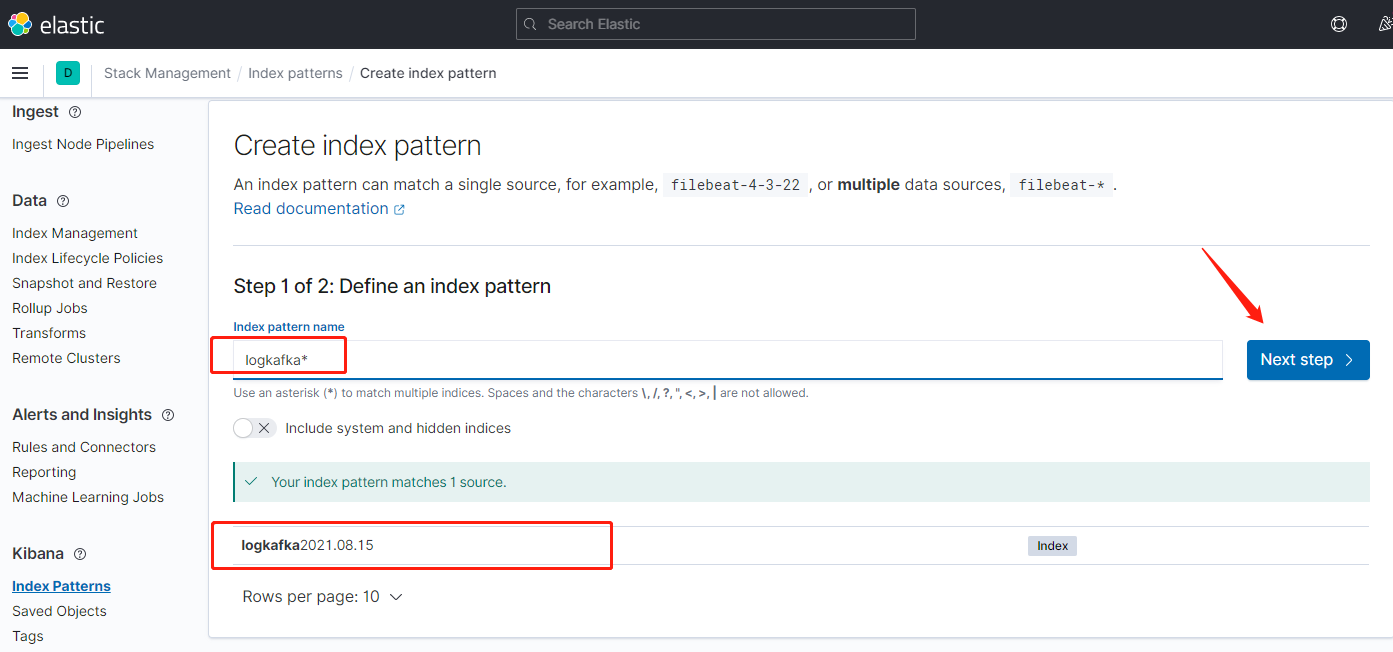Screen dimensions: 1393x652
Task: Open Transforms page
Action: point(49,333)
